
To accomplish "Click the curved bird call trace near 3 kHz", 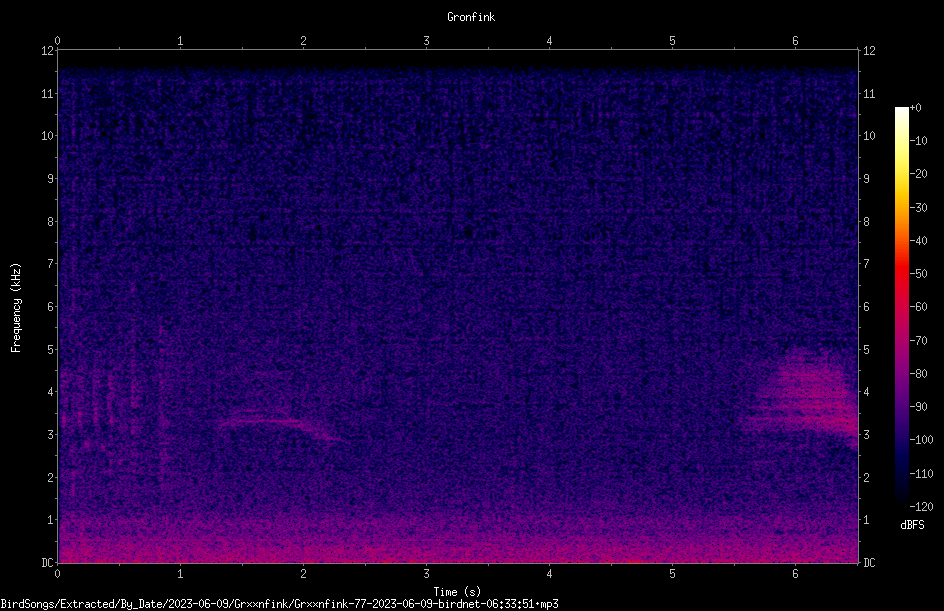I will (x=280, y=424).
